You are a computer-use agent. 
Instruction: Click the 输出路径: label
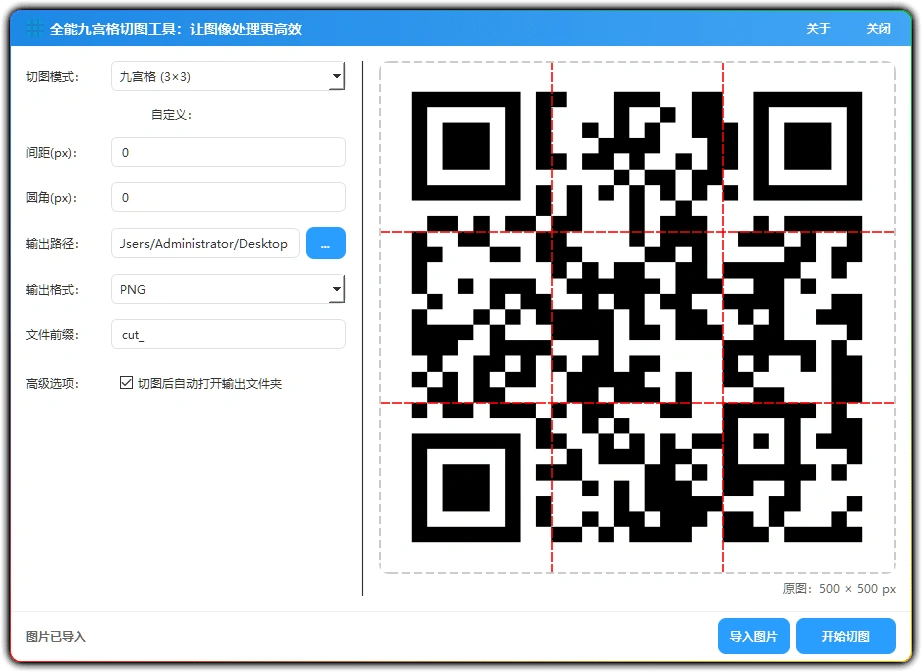52,244
